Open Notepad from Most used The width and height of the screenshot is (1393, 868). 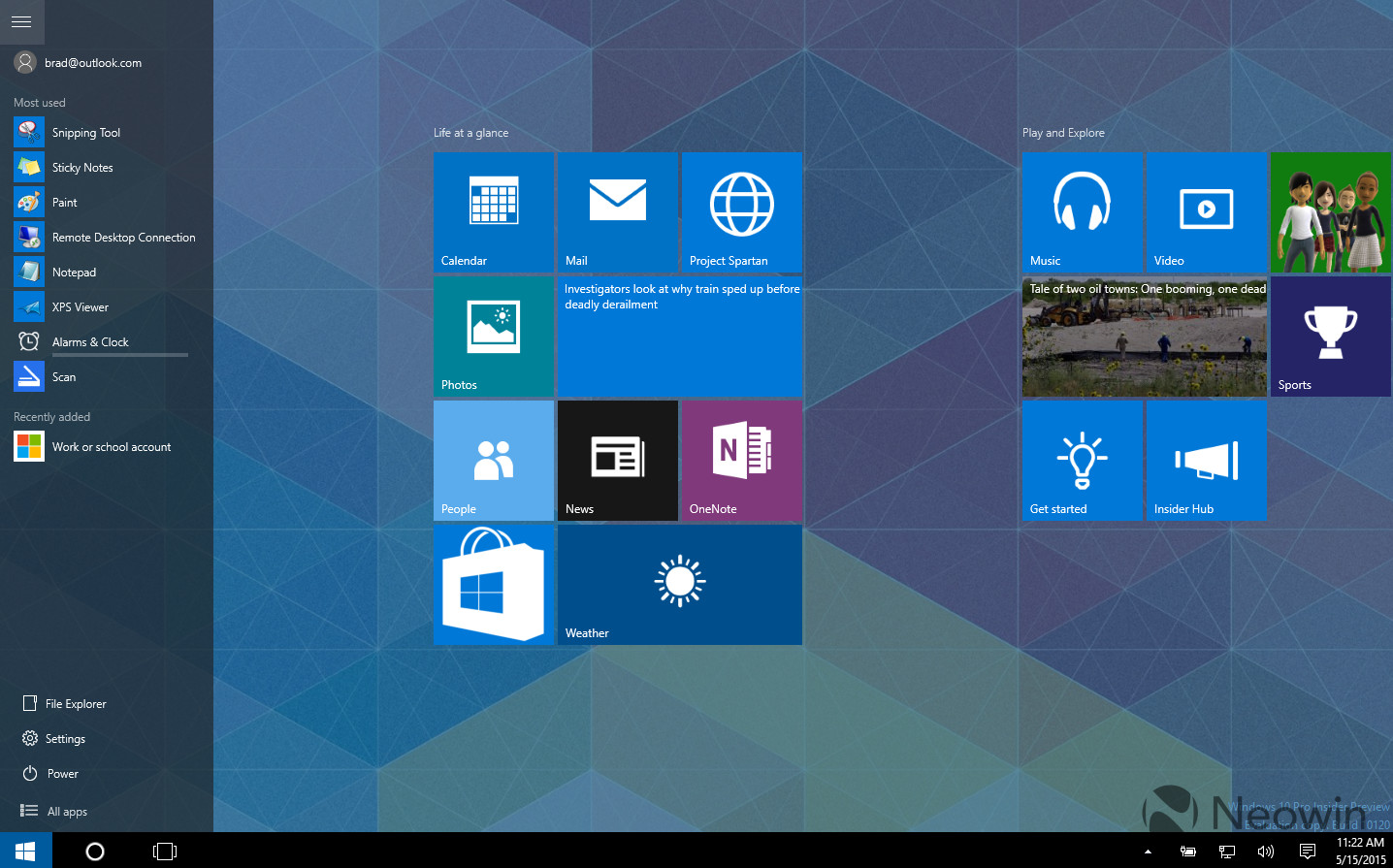(x=107, y=273)
